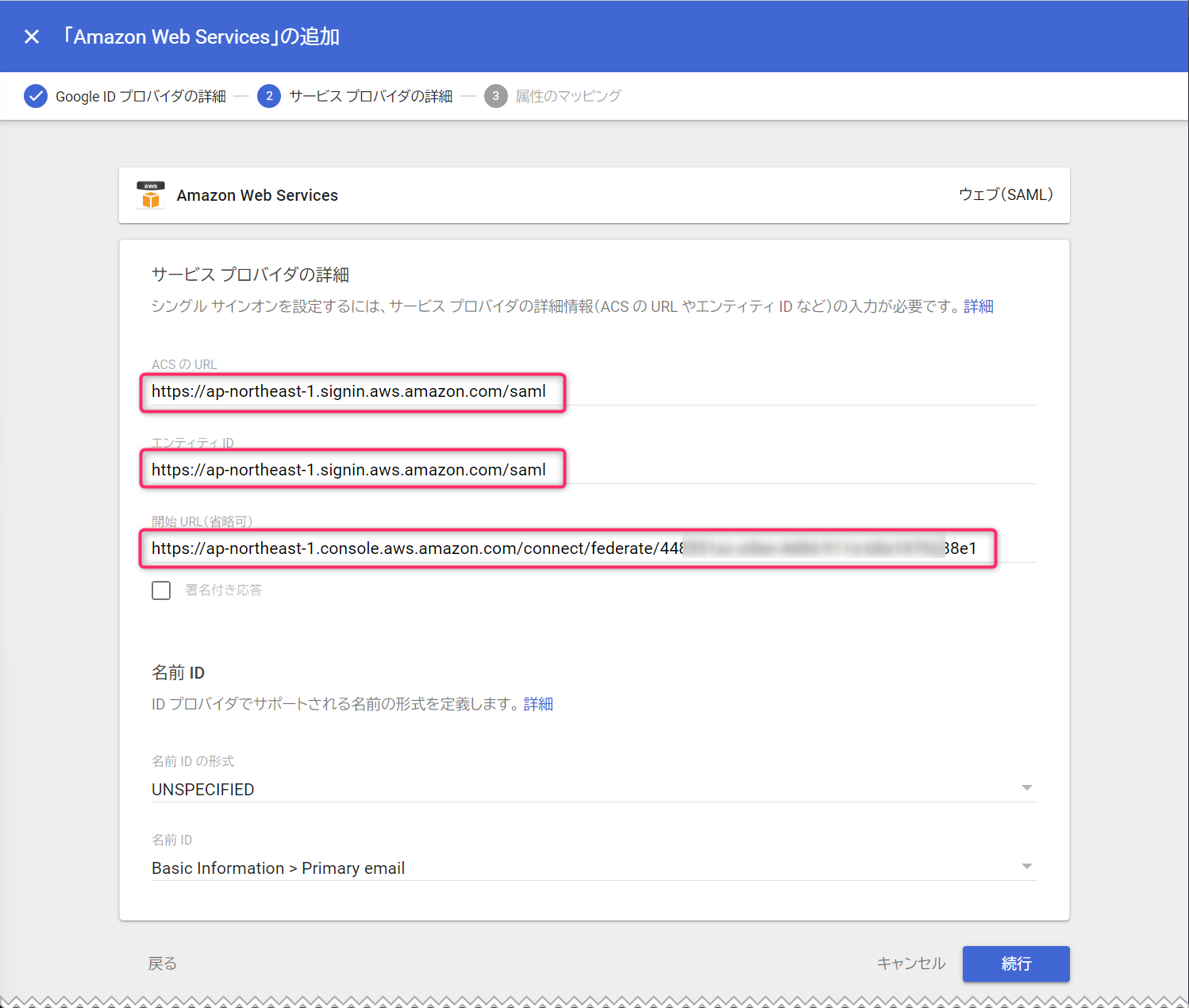Click the Amazon Web Services card title
Image resolution: width=1189 pixels, height=1008 pixels.
click(x=257, y=195)
